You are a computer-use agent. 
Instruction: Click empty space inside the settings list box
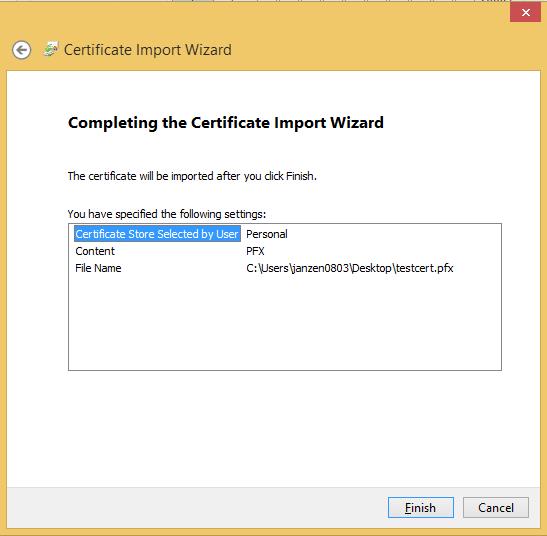tap(285, 323)
